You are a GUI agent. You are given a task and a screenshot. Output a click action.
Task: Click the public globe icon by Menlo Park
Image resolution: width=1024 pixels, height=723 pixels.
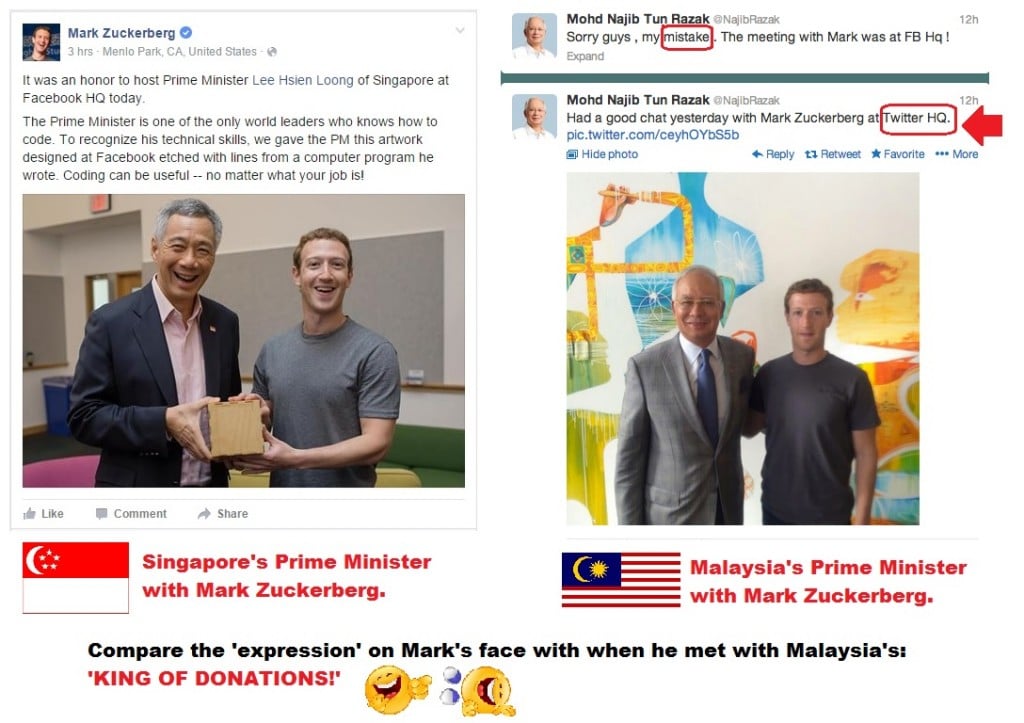(x=272, y=52)
